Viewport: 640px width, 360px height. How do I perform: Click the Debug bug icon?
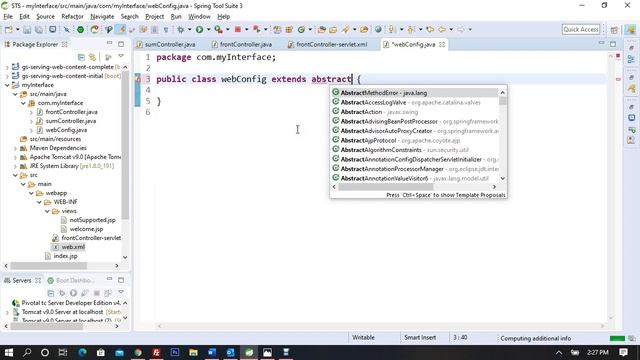[x=180, y=29]
